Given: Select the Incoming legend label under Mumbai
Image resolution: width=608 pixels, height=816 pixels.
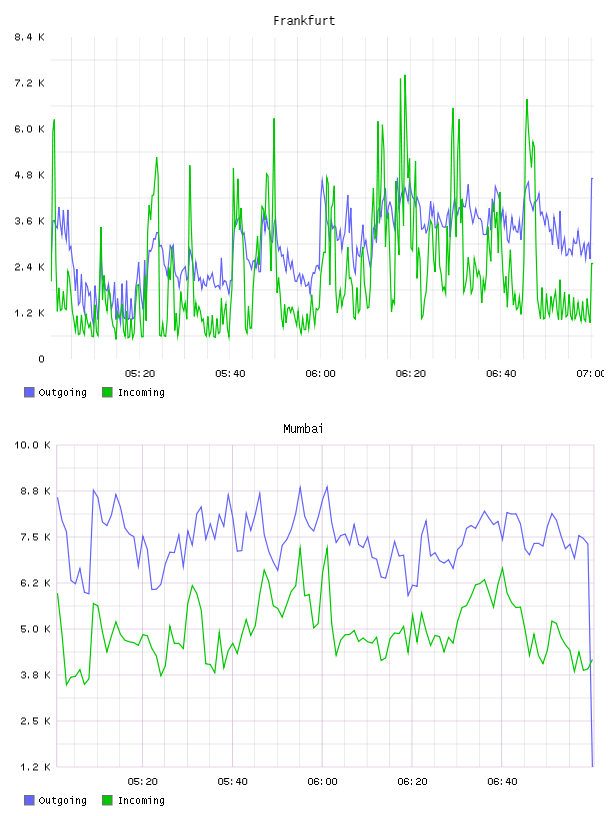Looking at the screenshot, I should tap(141, 801).
